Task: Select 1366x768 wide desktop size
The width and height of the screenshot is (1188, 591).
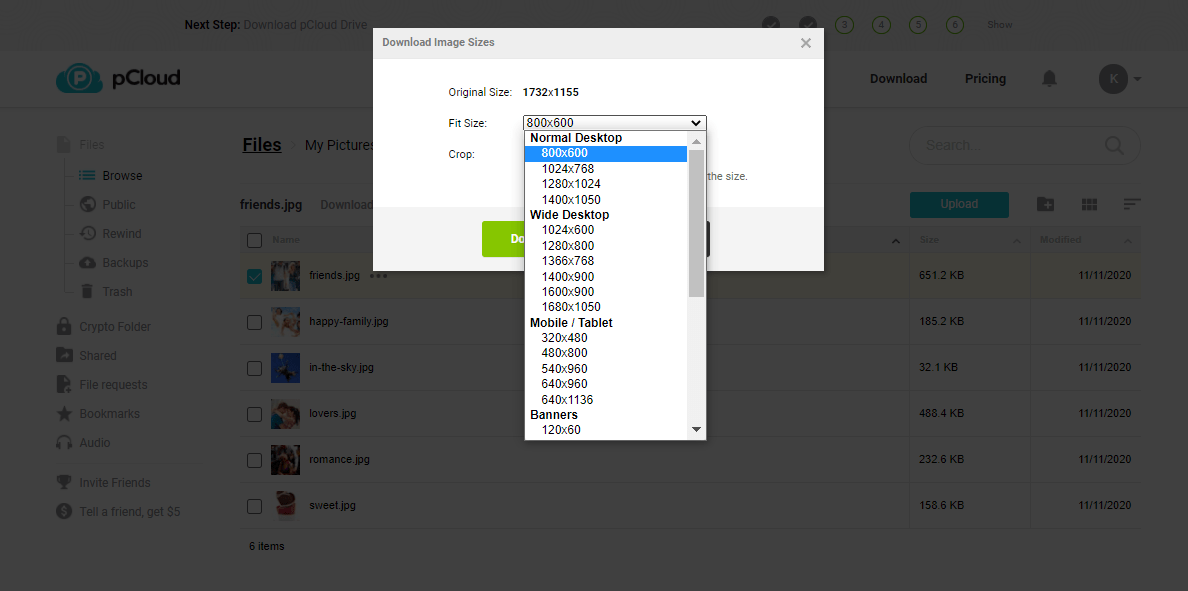Action: 606,261
